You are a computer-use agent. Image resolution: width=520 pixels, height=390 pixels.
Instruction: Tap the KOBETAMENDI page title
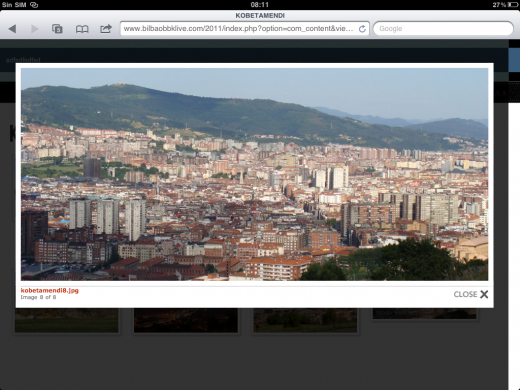[260, 16]
